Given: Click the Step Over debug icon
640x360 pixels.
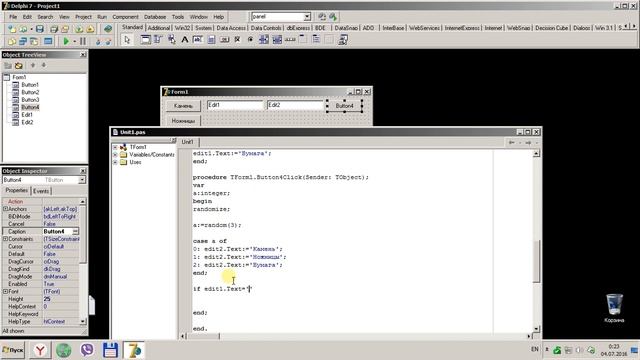Looking at the screenshot, I should coord(108,41).
